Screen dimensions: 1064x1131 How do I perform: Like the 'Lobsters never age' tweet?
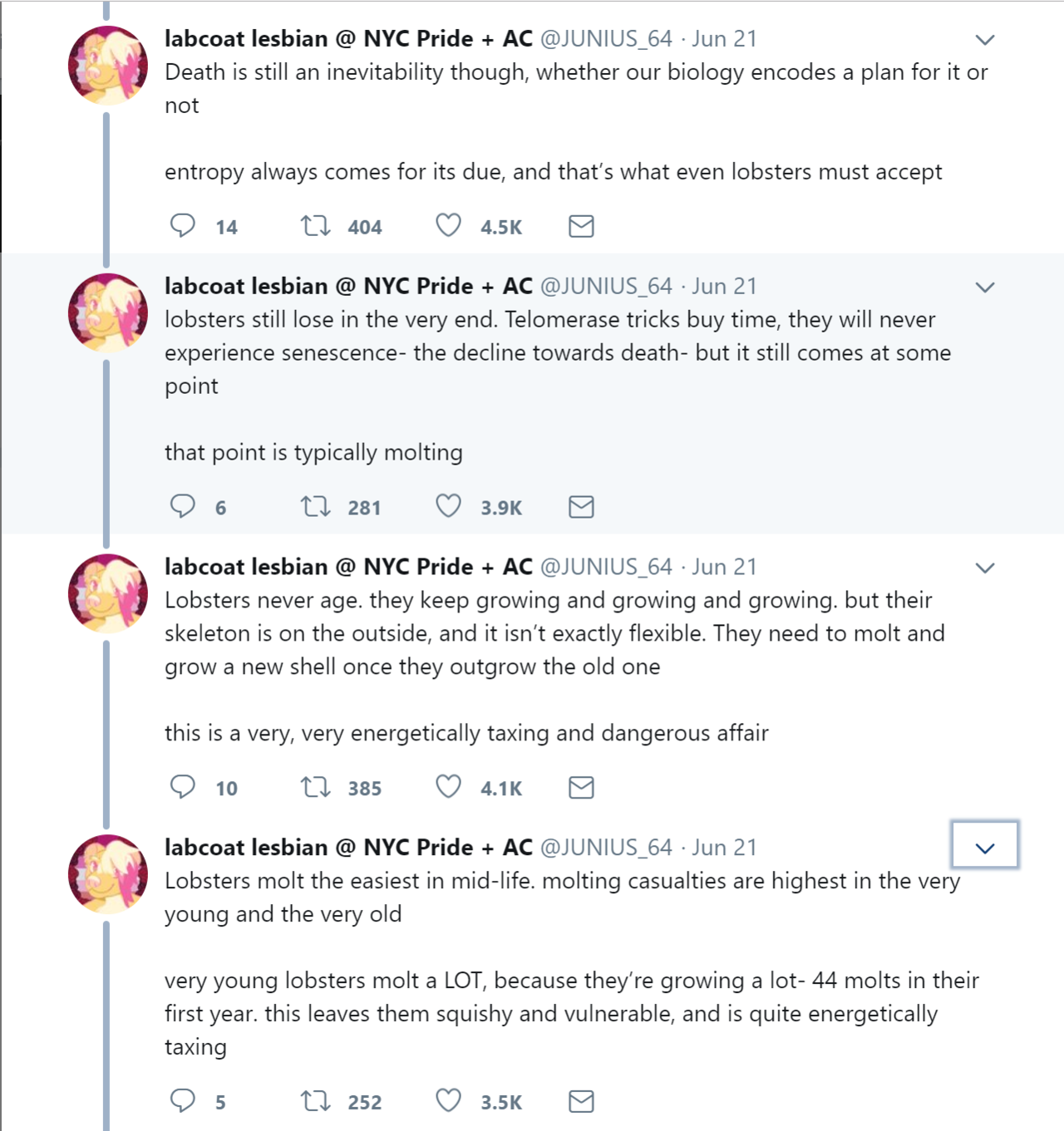449,787
